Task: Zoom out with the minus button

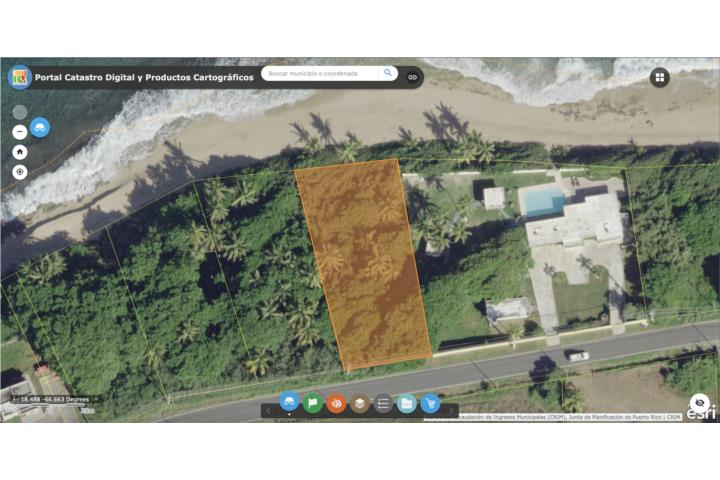Action: pyautogui.click(x=19, y=131)
